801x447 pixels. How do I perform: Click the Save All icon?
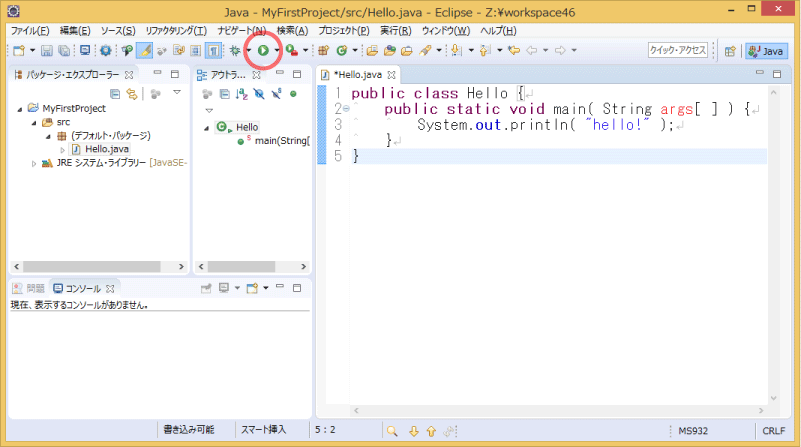click(64, 50)
